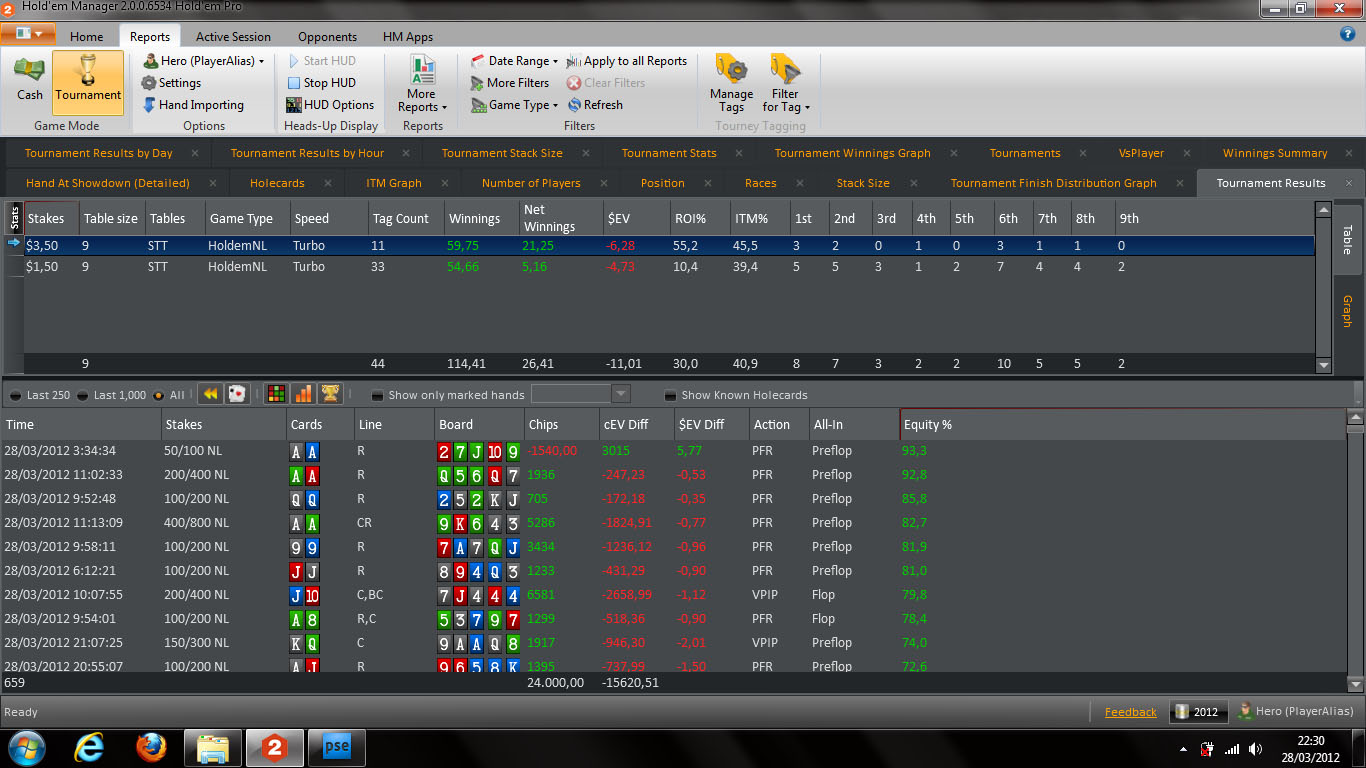Click the colored grid icon in hands toolbar
The image size is (1366, 768).
[x=277, y=394]
